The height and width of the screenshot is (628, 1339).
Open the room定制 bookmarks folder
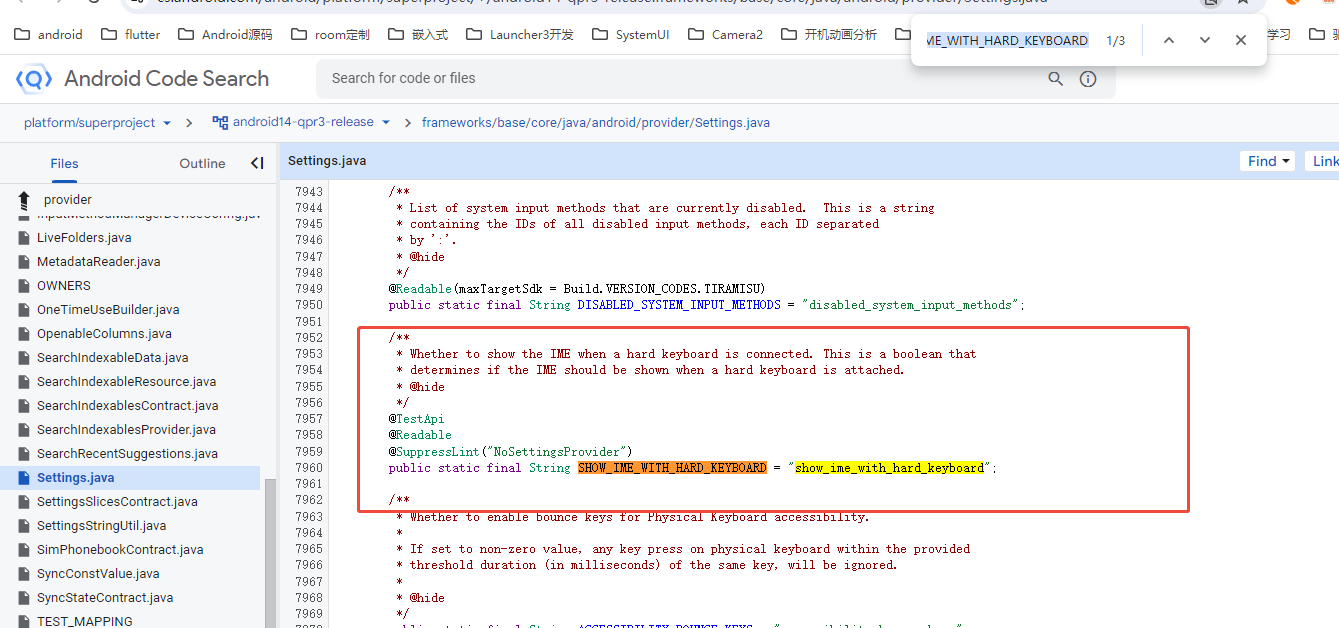(x=330, y=34)
